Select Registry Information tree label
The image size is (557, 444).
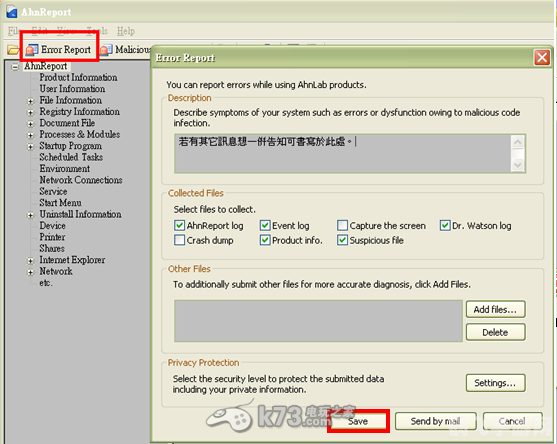tap(79, 112)
